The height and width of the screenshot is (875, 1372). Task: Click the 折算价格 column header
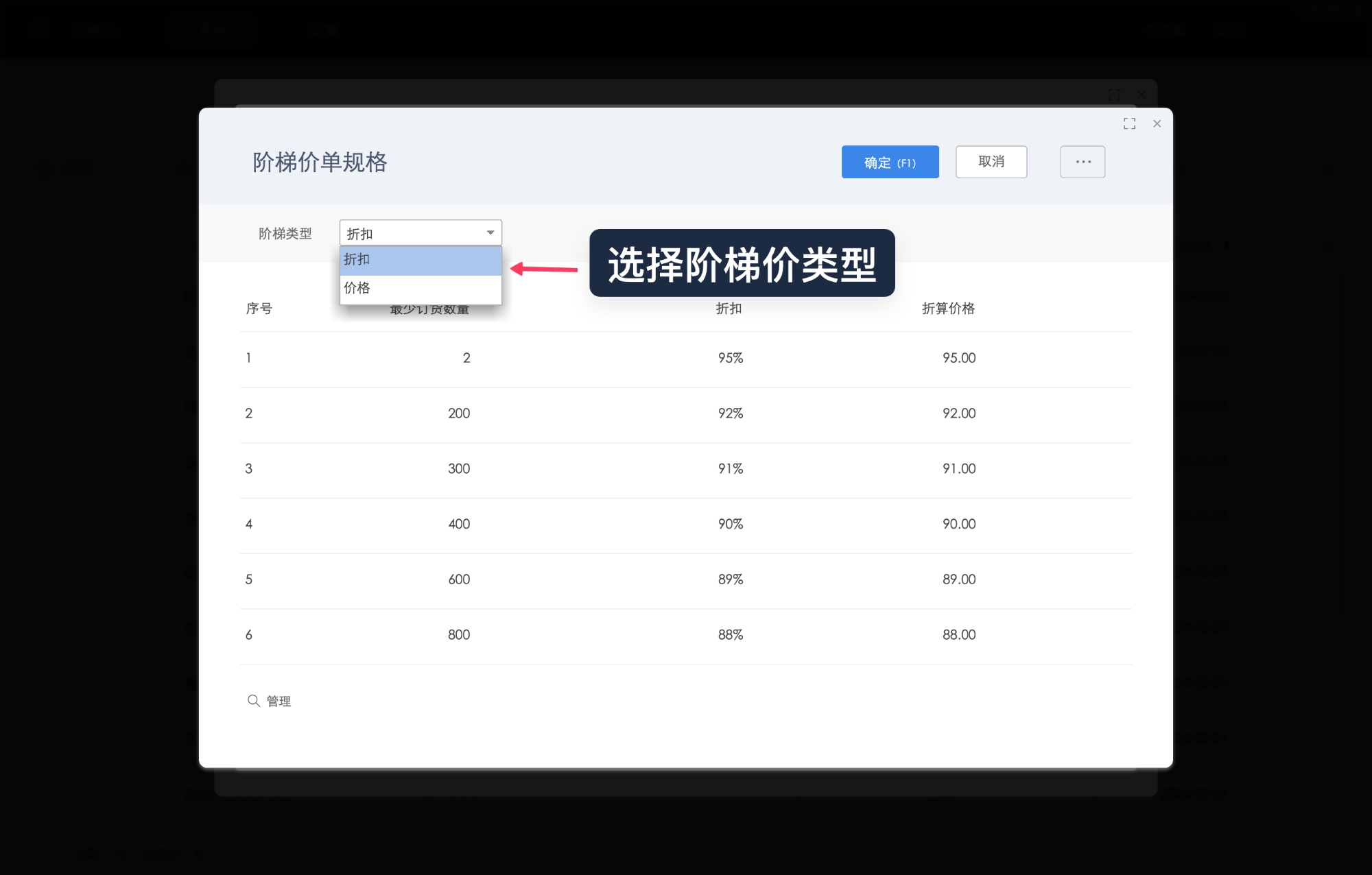949,309
